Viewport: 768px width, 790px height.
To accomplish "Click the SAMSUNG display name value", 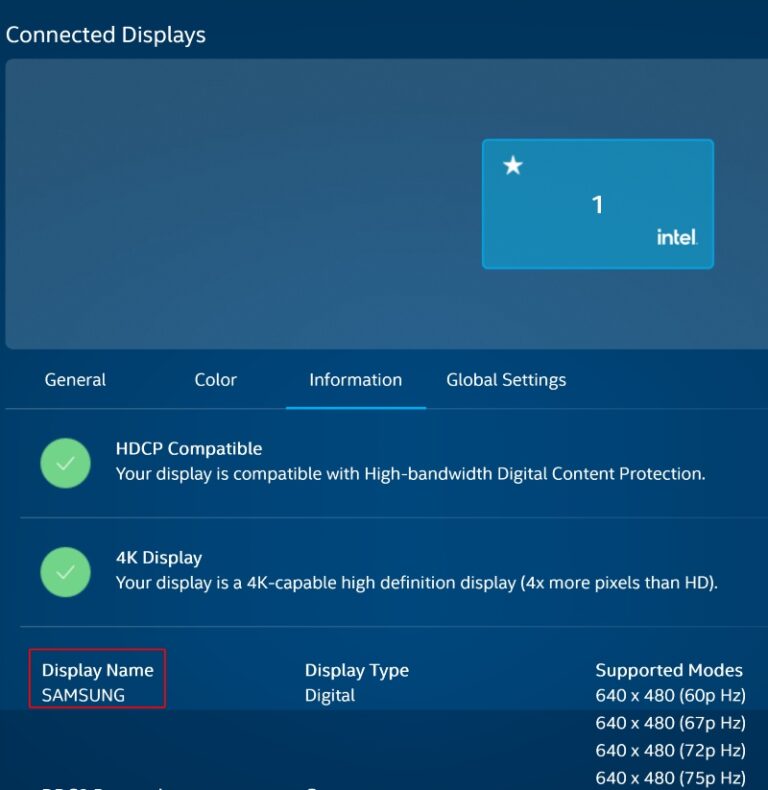I will click(83, 695).
